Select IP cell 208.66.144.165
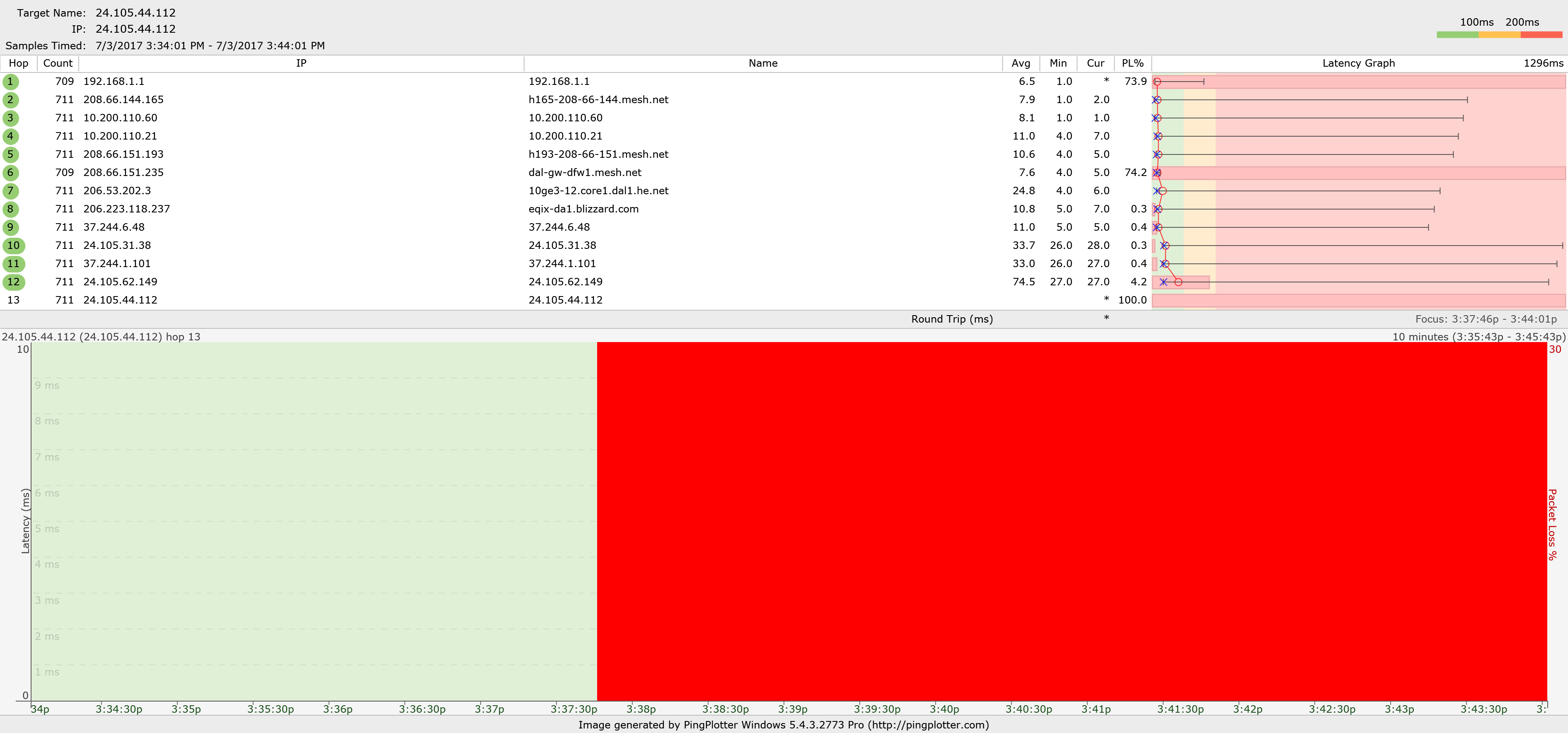 pos(123,100)
